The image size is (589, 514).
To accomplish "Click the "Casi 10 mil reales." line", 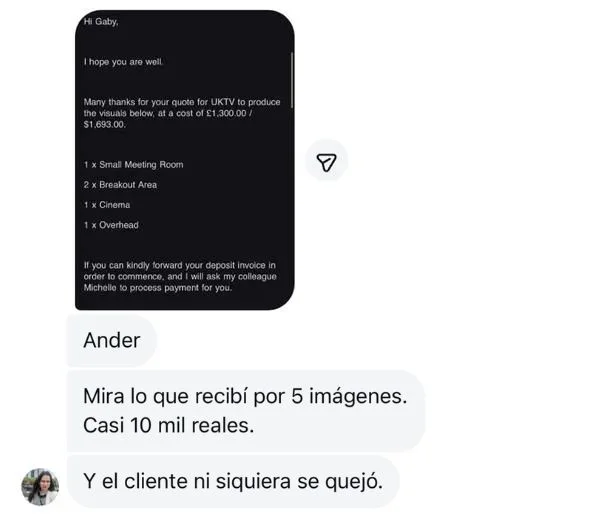I will click(x=169, y=425).
